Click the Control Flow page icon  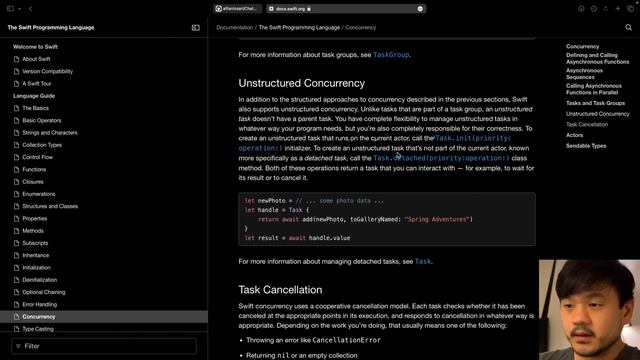pyautogui.click(x=16, y=157)
